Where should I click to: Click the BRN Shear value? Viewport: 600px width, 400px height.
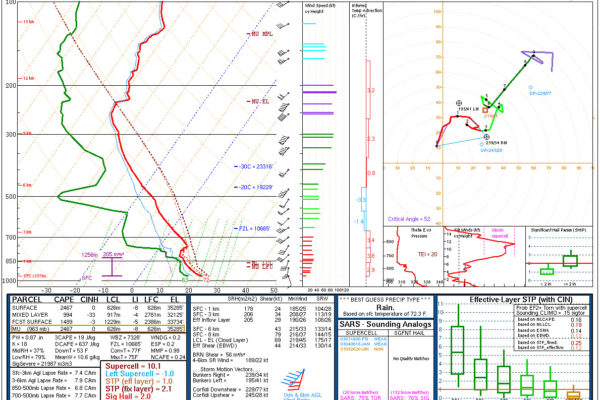[218, 355]
